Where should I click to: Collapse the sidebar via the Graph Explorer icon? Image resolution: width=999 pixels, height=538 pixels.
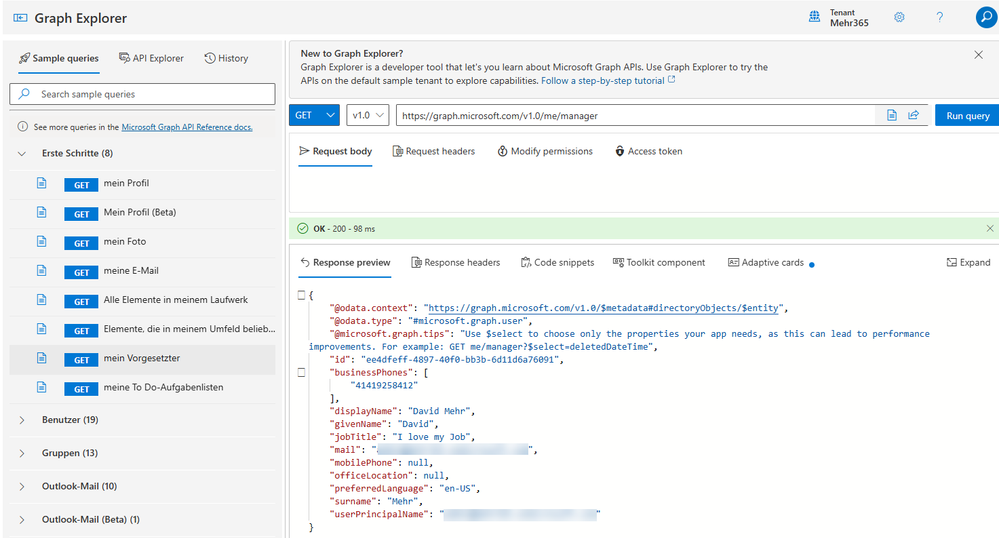coord(20,18)
